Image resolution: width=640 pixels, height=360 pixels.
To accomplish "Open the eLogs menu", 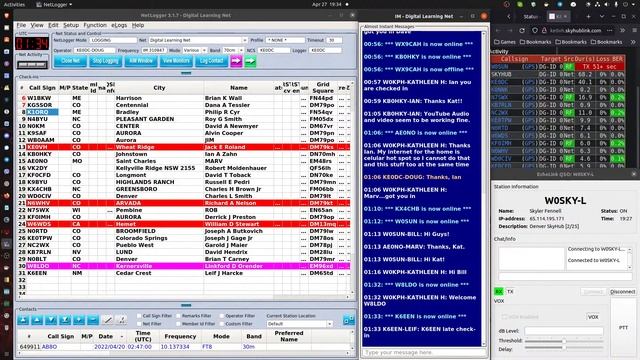I will click(119, 25).
